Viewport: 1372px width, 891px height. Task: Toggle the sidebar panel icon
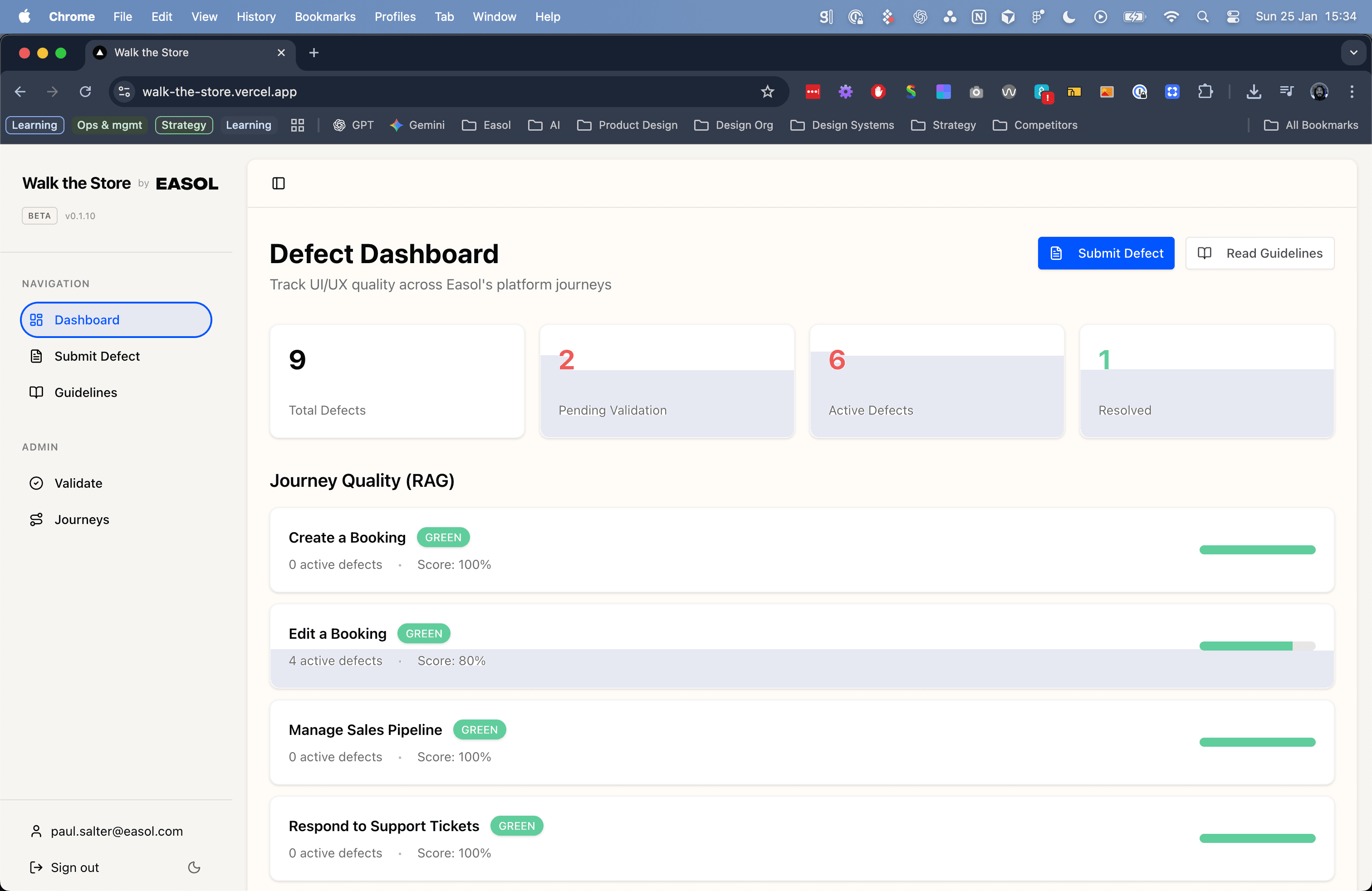(x=279, y=183)
